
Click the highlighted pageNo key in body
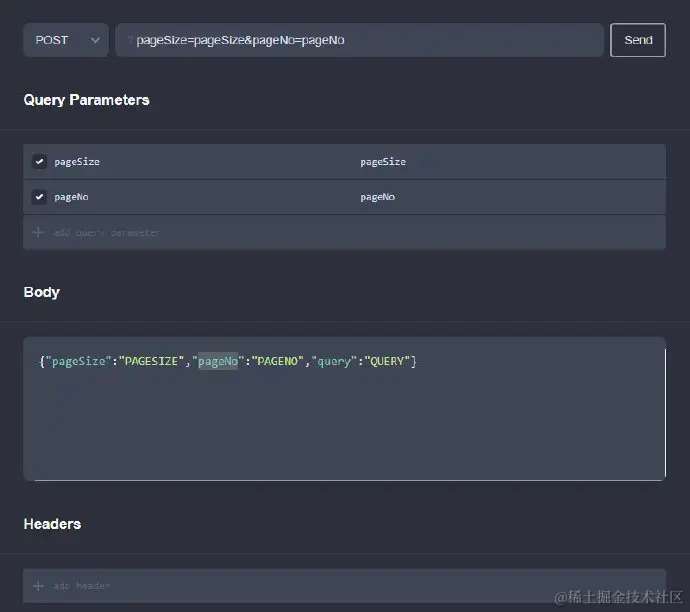[218, 361]
